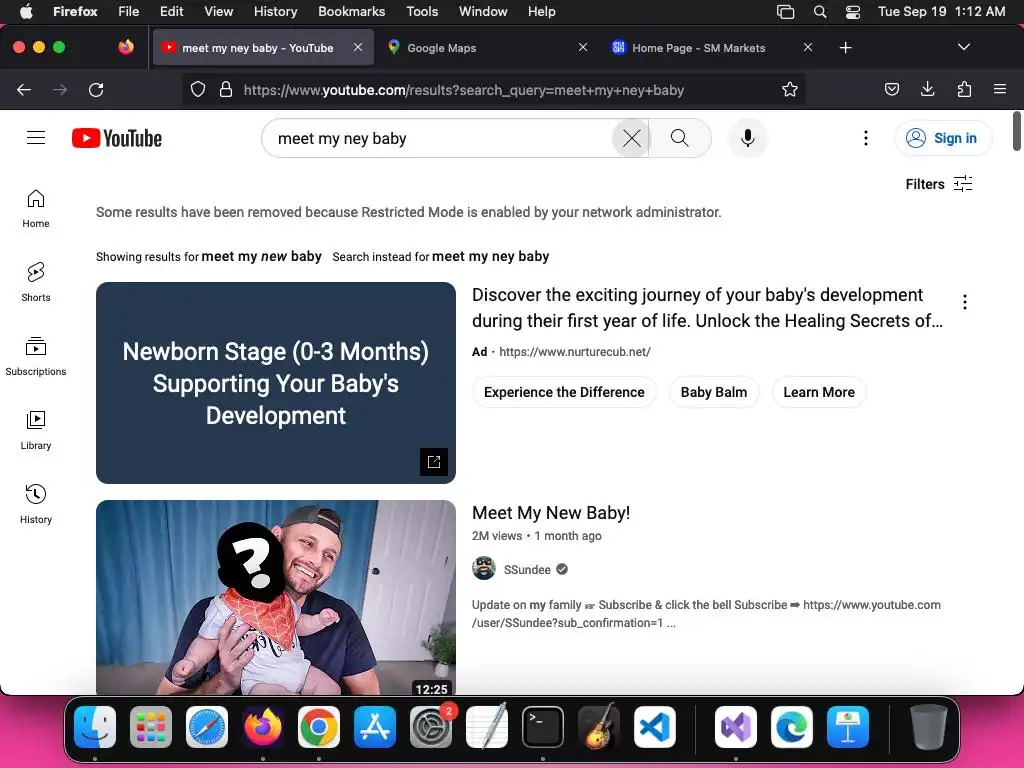
Task: Open the Tools menu
Action: click(422, 11)
